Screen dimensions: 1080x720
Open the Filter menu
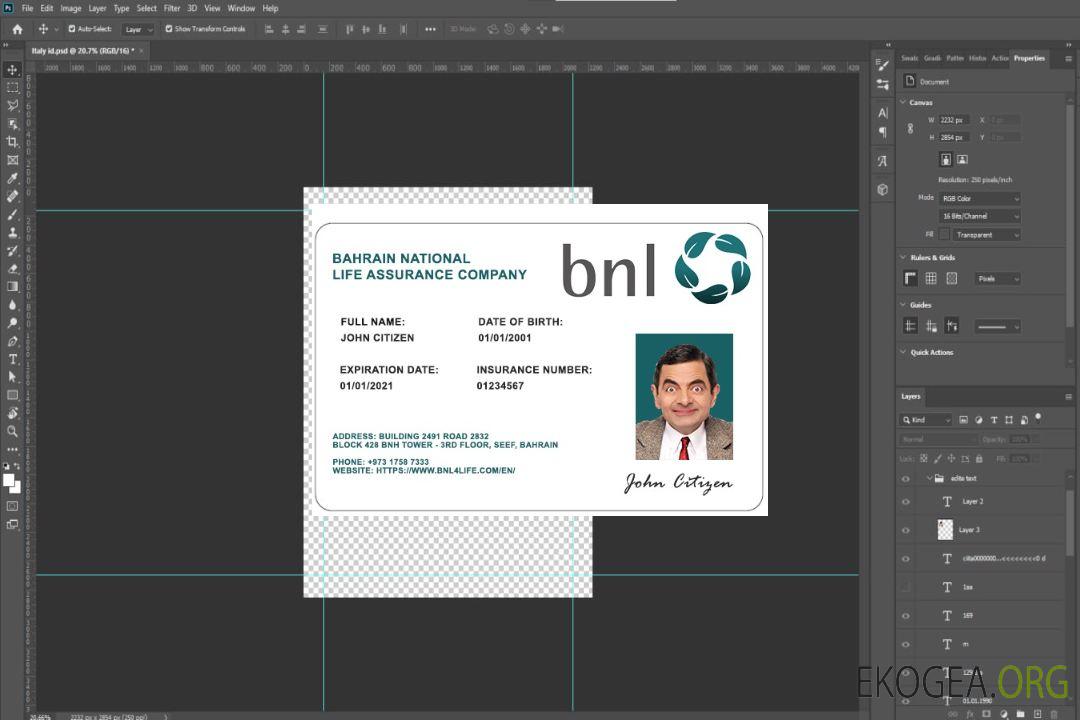coord(172,8)
